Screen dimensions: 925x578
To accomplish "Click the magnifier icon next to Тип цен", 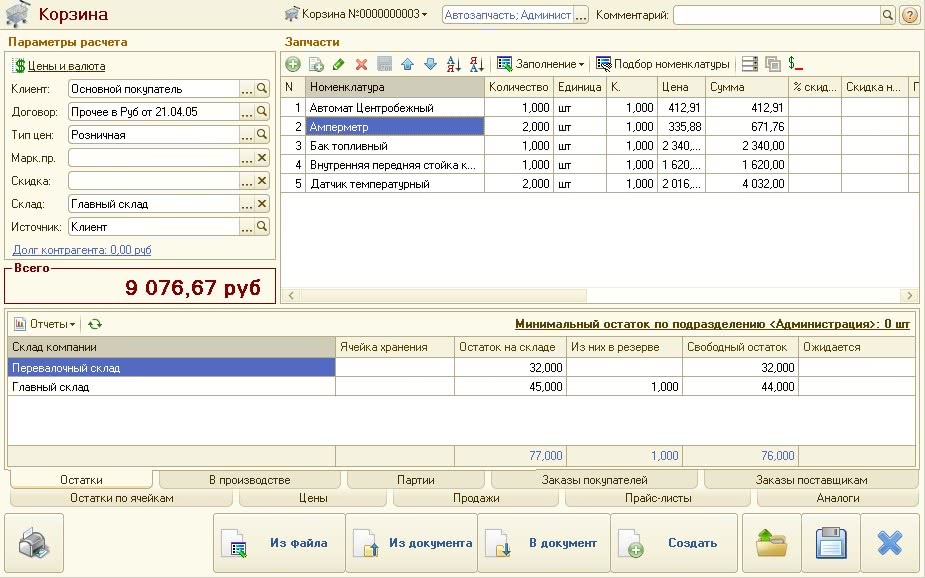I will point(262,134).
